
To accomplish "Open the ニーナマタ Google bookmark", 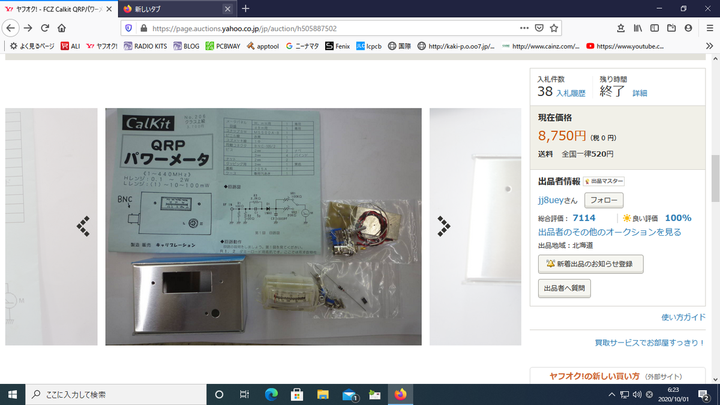I will [x=302, y=46].
